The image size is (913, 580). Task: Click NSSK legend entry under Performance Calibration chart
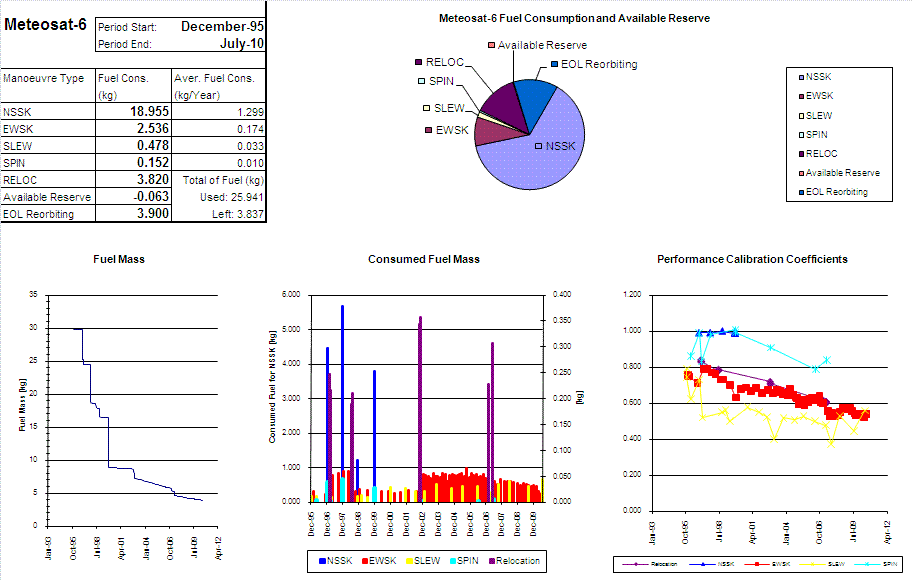click(712, 564)
